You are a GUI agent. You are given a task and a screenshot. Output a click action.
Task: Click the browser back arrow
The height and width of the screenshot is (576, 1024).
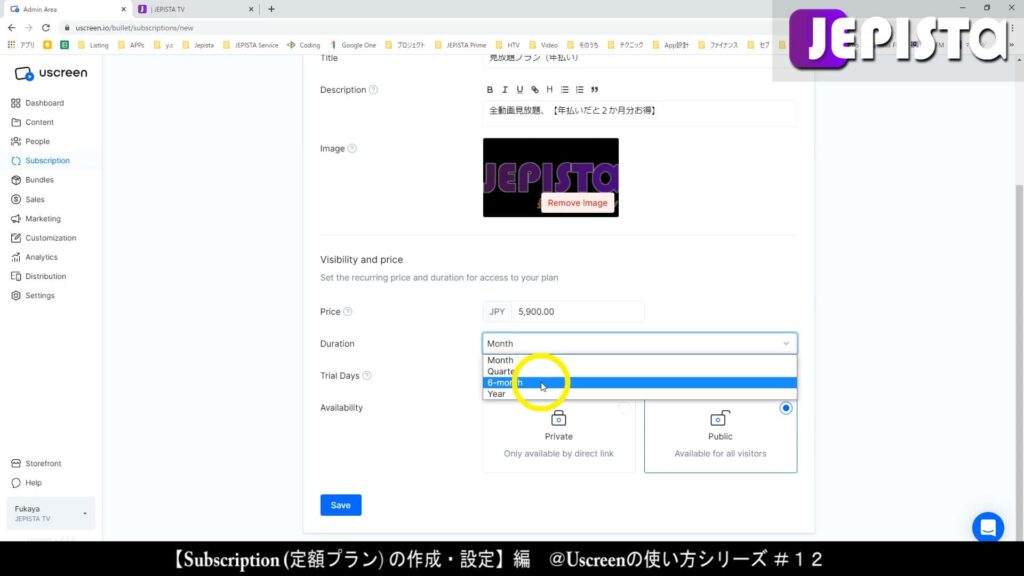12,28
